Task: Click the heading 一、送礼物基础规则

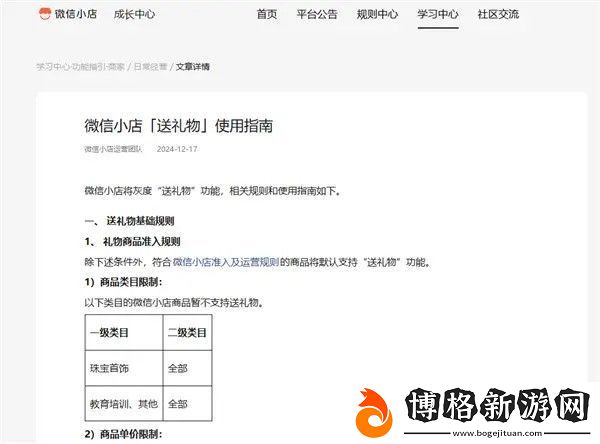Action: pyautogui.click(x=129, y=221)
